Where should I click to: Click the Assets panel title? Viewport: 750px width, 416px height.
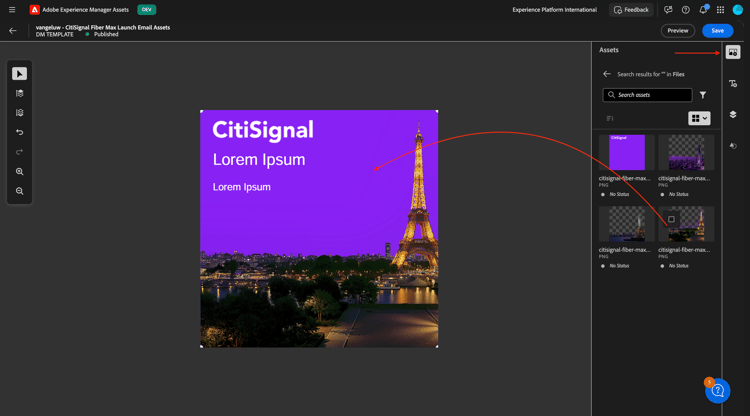click(x=608, y=50)
